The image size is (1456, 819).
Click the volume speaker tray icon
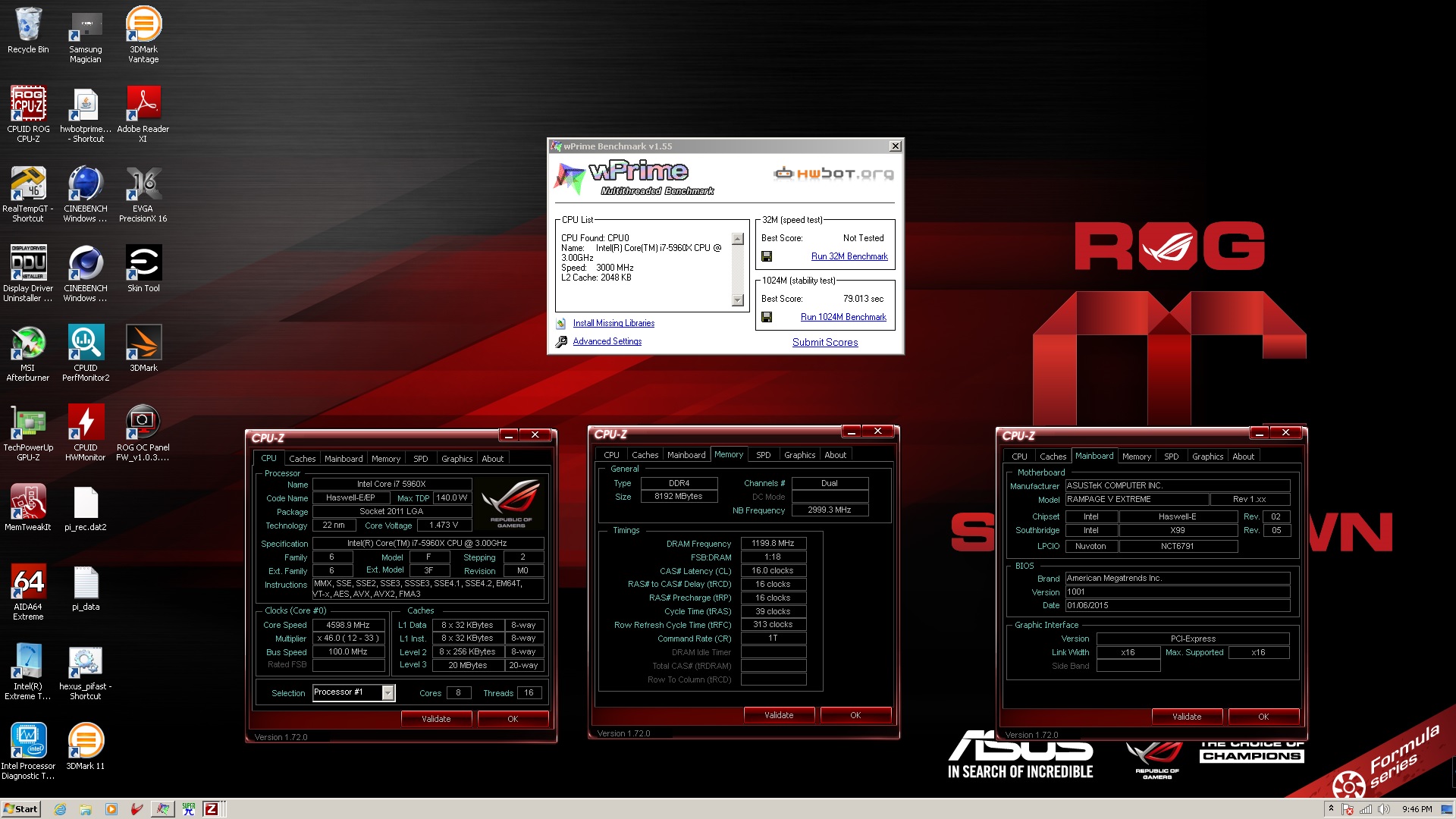click(x=1384, y=809)
